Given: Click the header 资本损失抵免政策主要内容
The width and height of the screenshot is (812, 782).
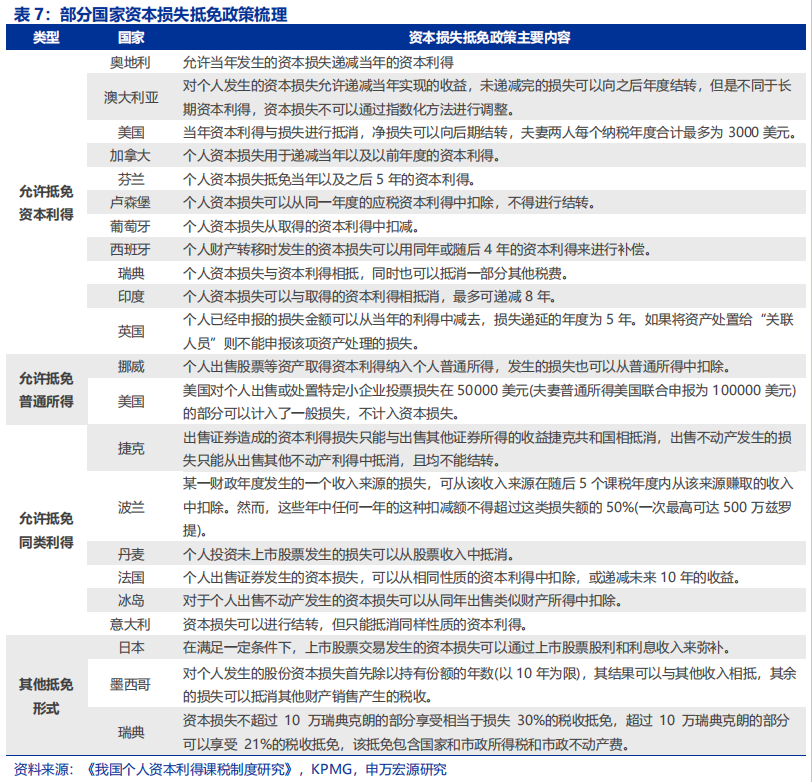Looking at the screenshot, I should [x=489, y=37].
